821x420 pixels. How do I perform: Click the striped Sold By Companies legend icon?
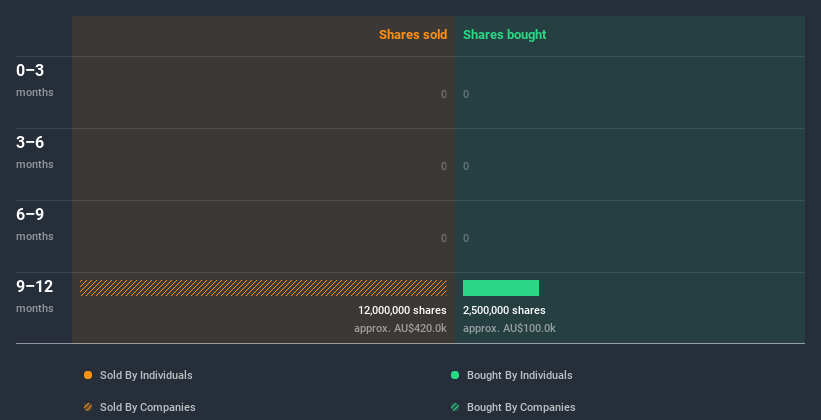[x=88, y=407]
